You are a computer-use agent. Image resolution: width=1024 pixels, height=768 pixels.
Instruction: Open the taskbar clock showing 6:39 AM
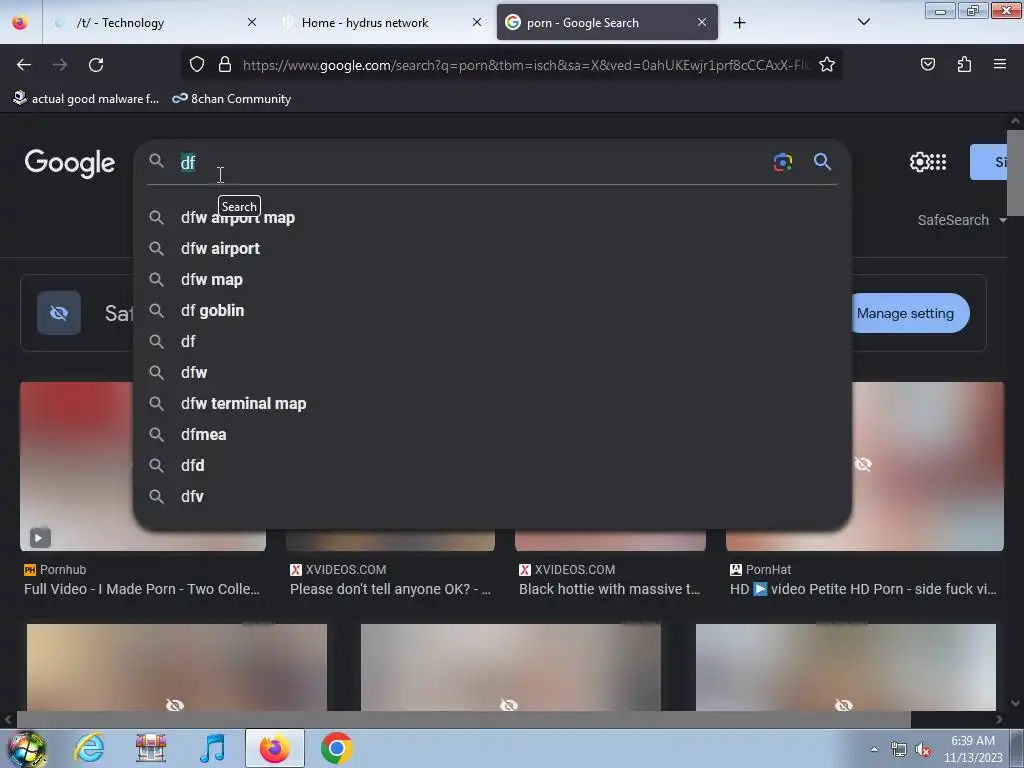pos(973,749)
